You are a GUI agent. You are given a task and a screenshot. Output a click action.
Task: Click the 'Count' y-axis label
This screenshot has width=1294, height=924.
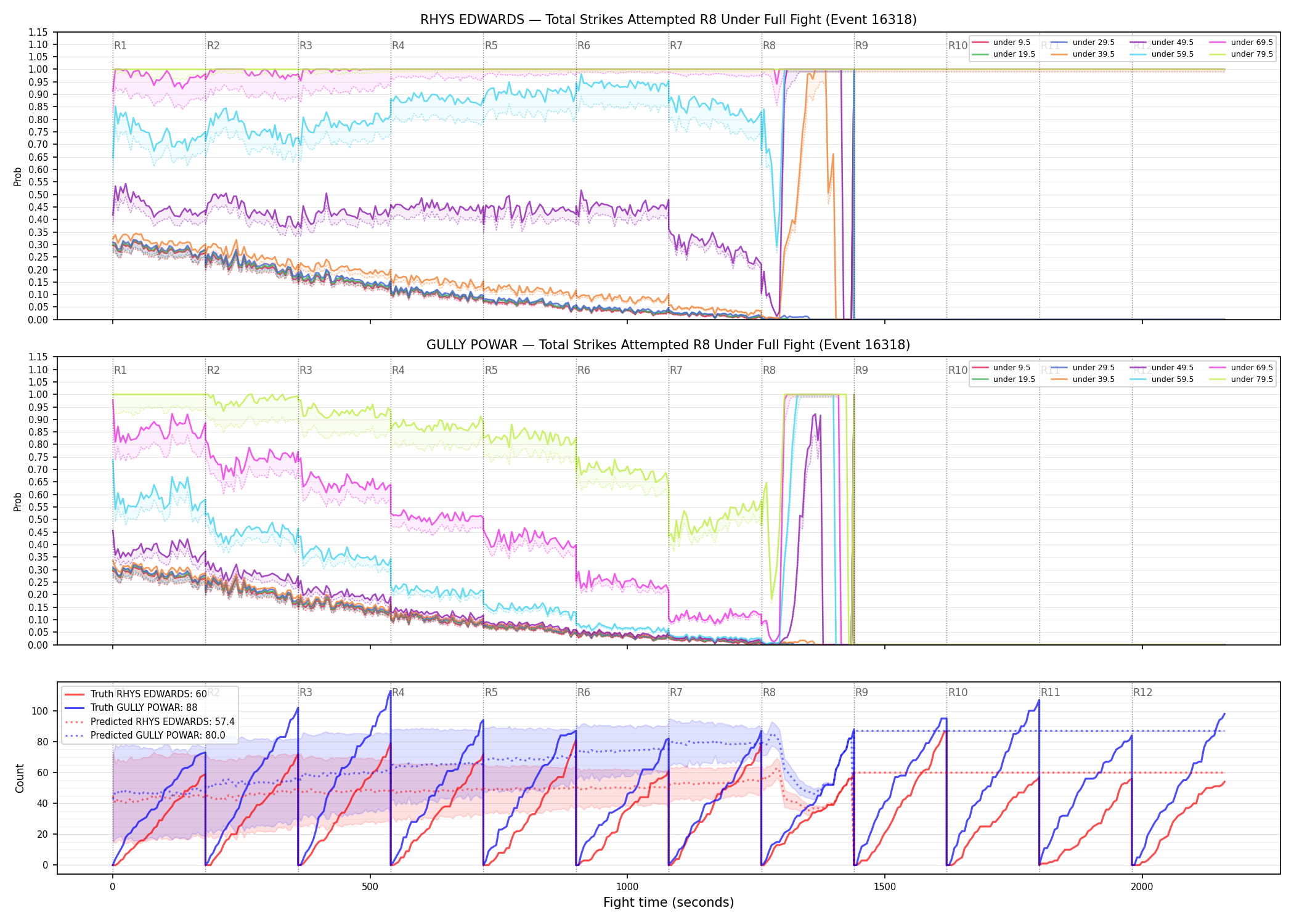pos(20,778)
